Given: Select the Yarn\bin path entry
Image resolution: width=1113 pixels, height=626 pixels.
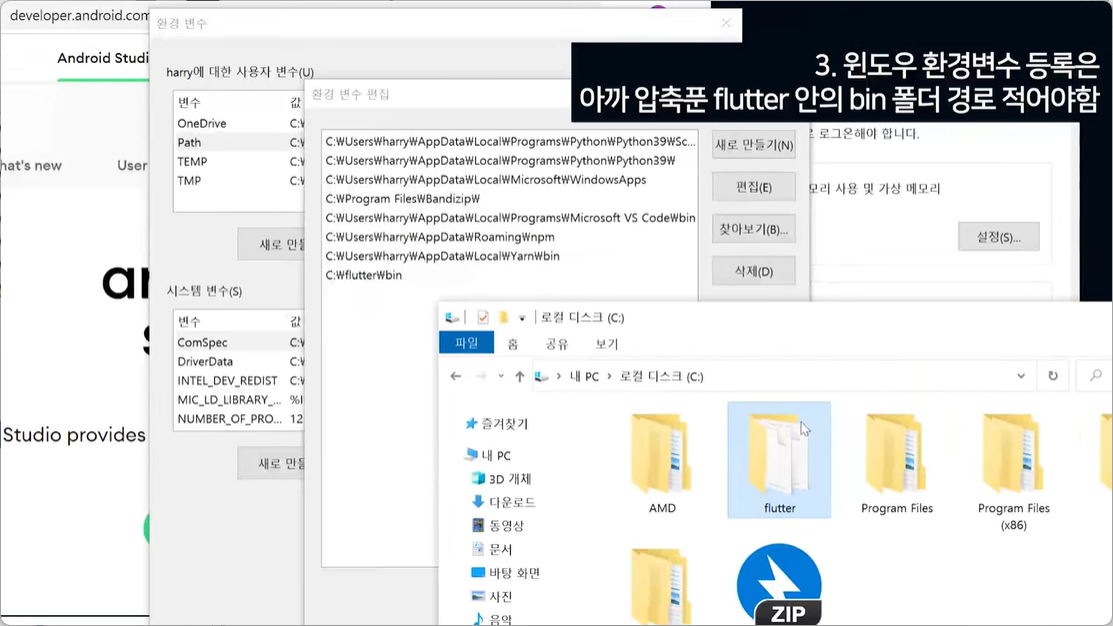Looking at the screenshot, I should [510, 256].
